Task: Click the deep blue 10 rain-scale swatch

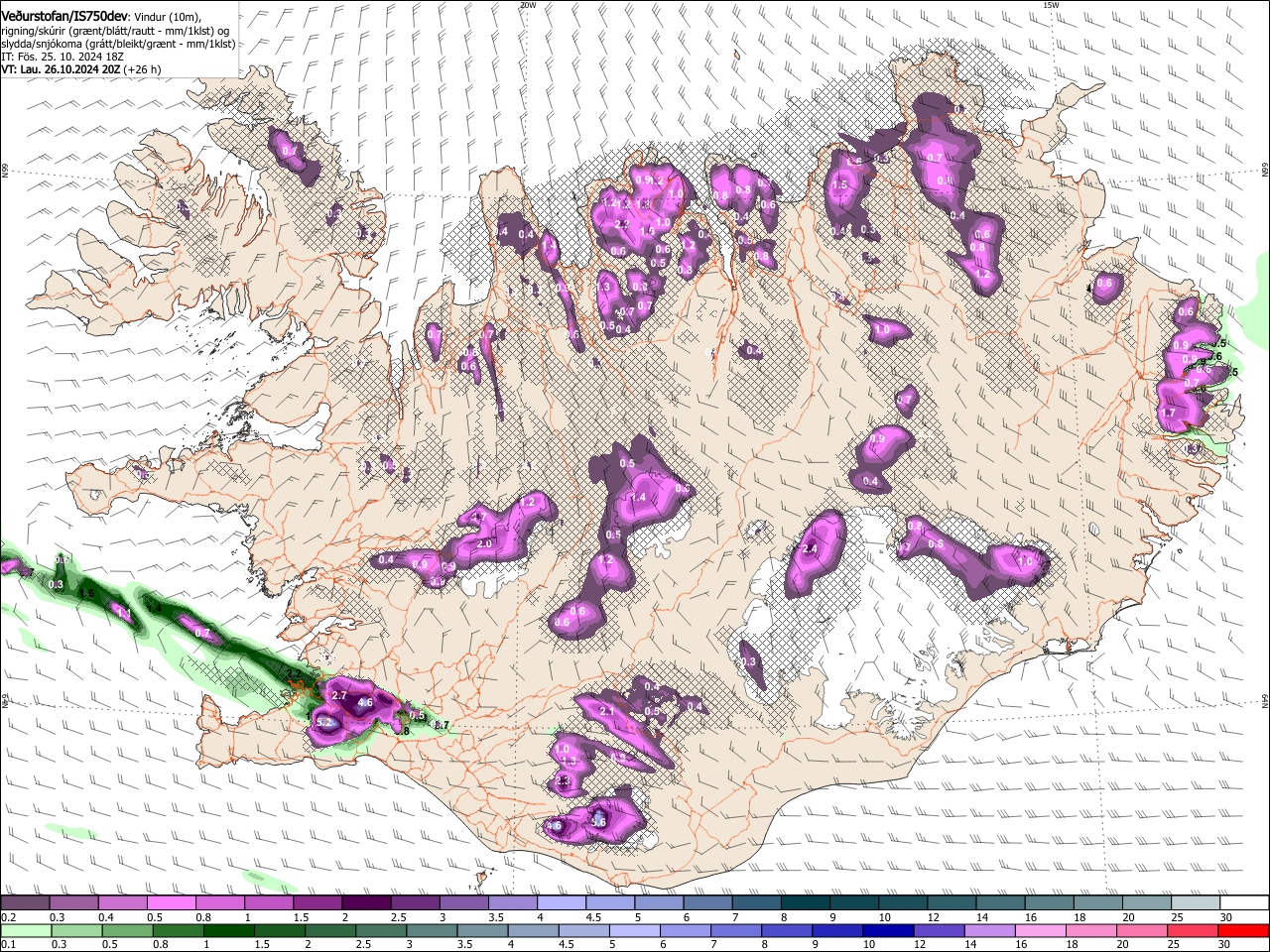Action: [888, 930]
